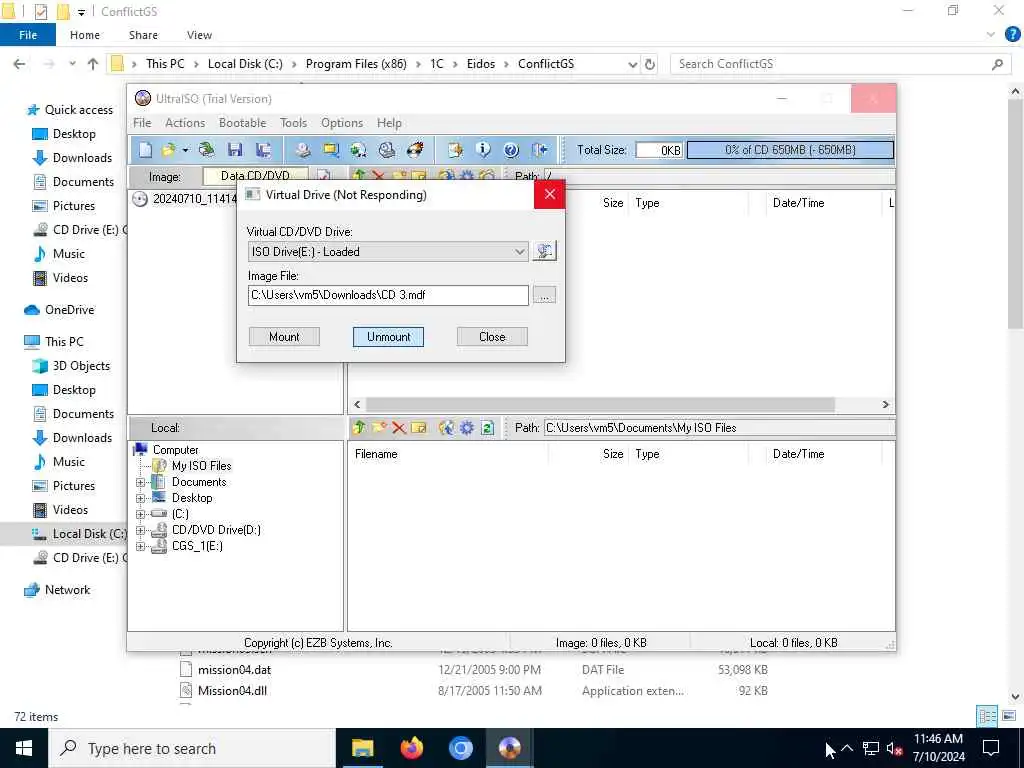The image size is (1024, 768).
Task: Open the Share tab in File Explorer
Action: coord(143,35)
